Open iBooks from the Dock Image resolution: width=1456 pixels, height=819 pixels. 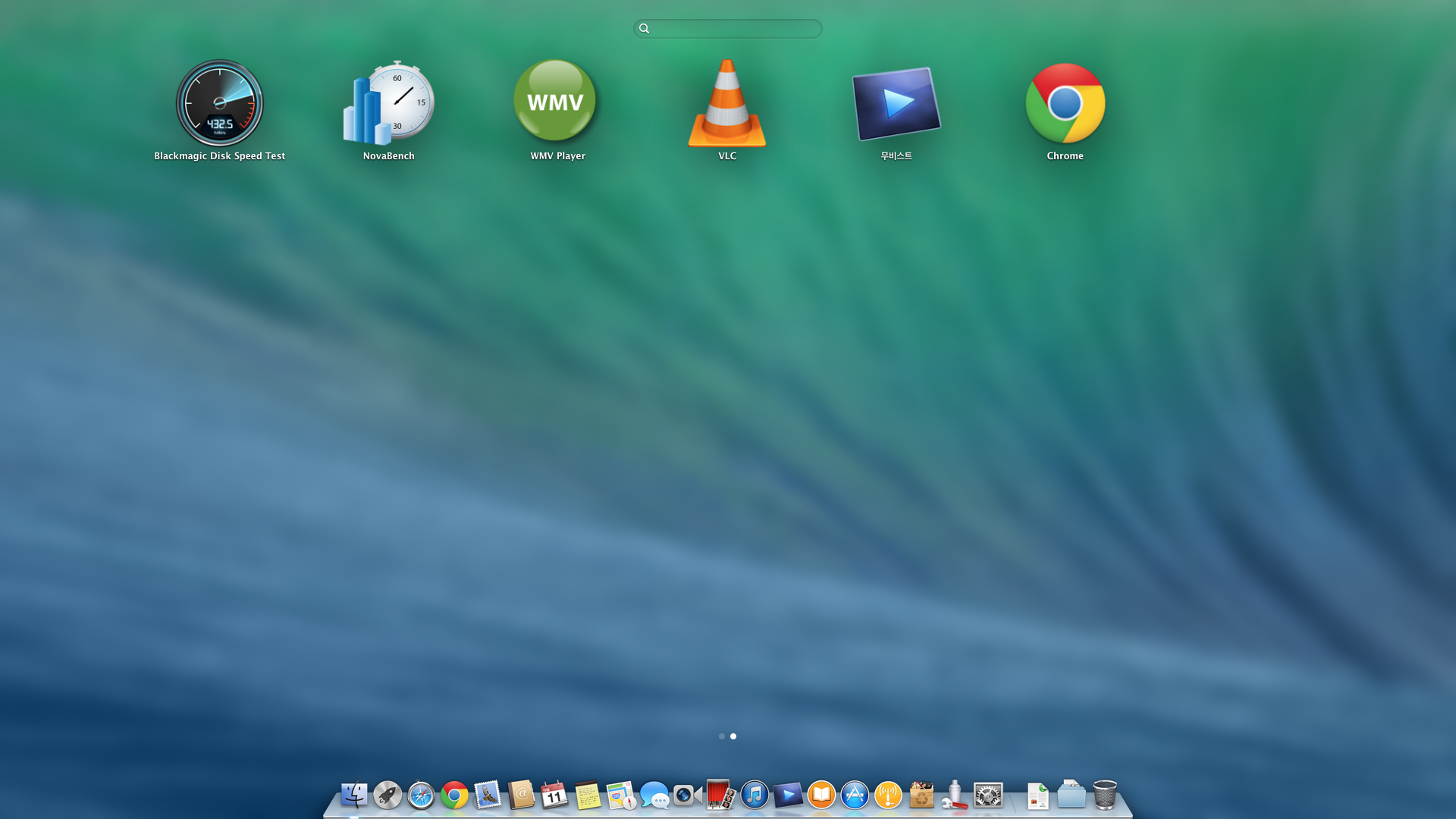[x=821, y=795]
